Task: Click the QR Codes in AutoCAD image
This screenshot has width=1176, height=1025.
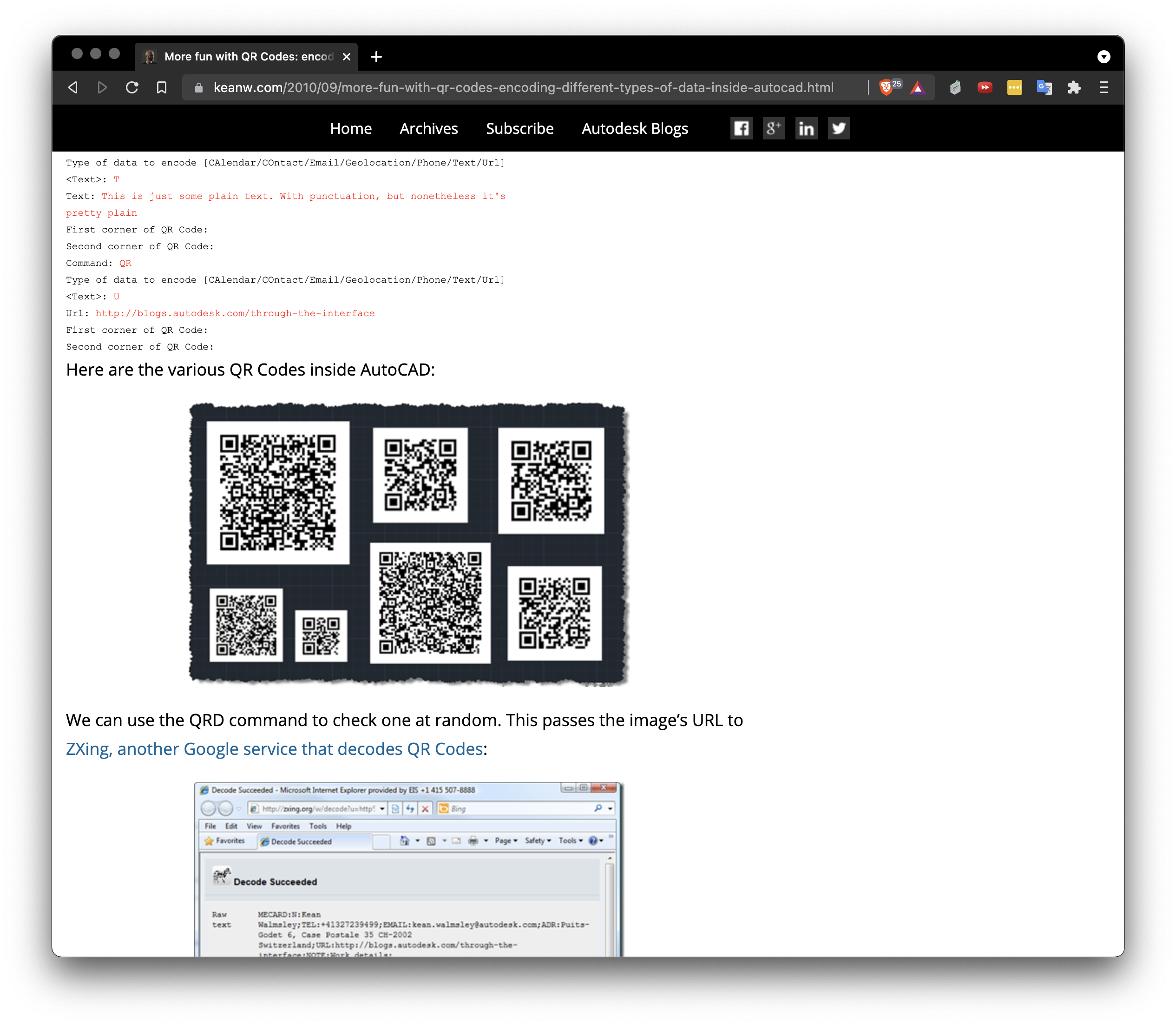Action: coord(408,543)
